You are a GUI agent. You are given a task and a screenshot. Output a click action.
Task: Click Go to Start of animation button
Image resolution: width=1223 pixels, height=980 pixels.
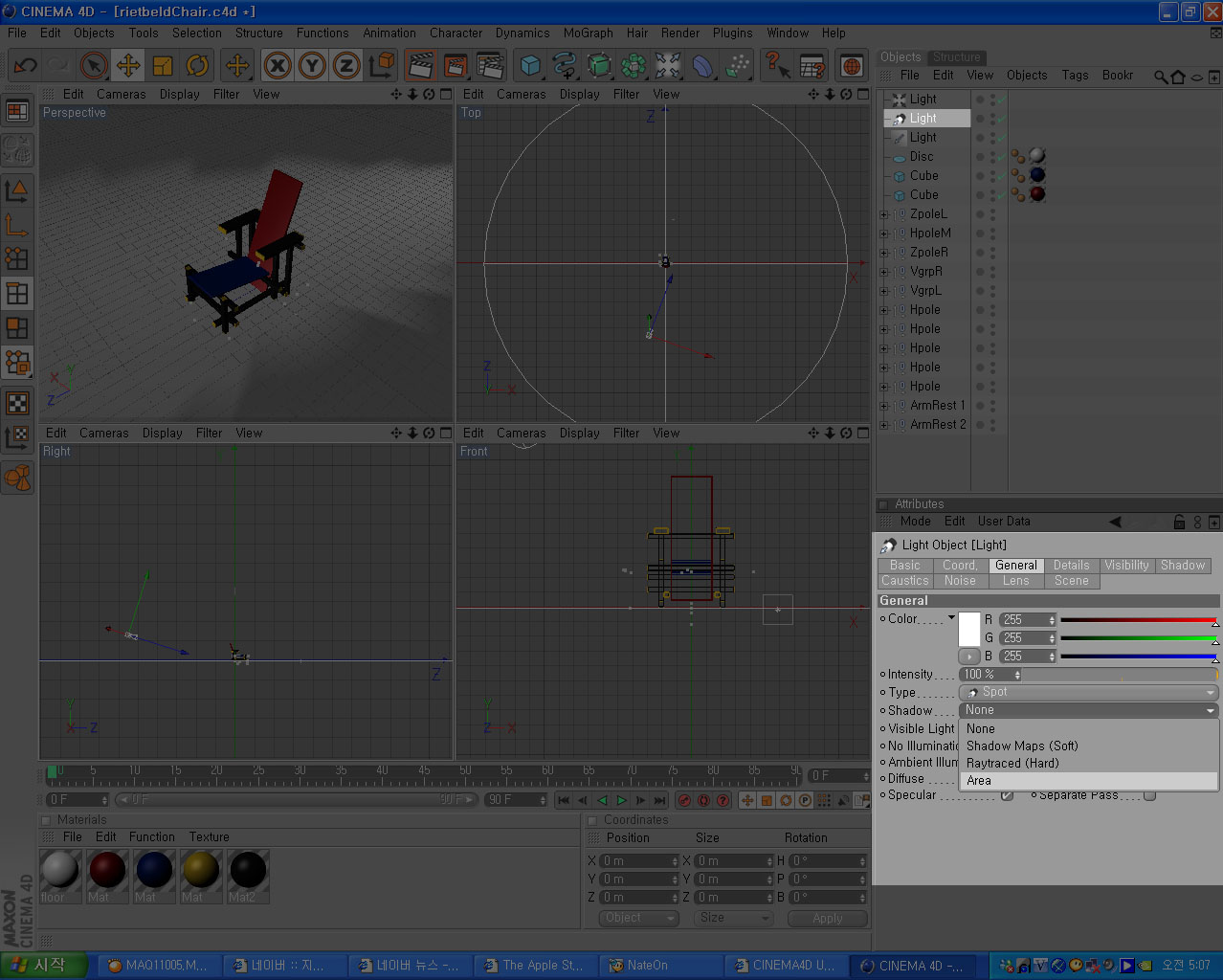click(x=564, y=800)
